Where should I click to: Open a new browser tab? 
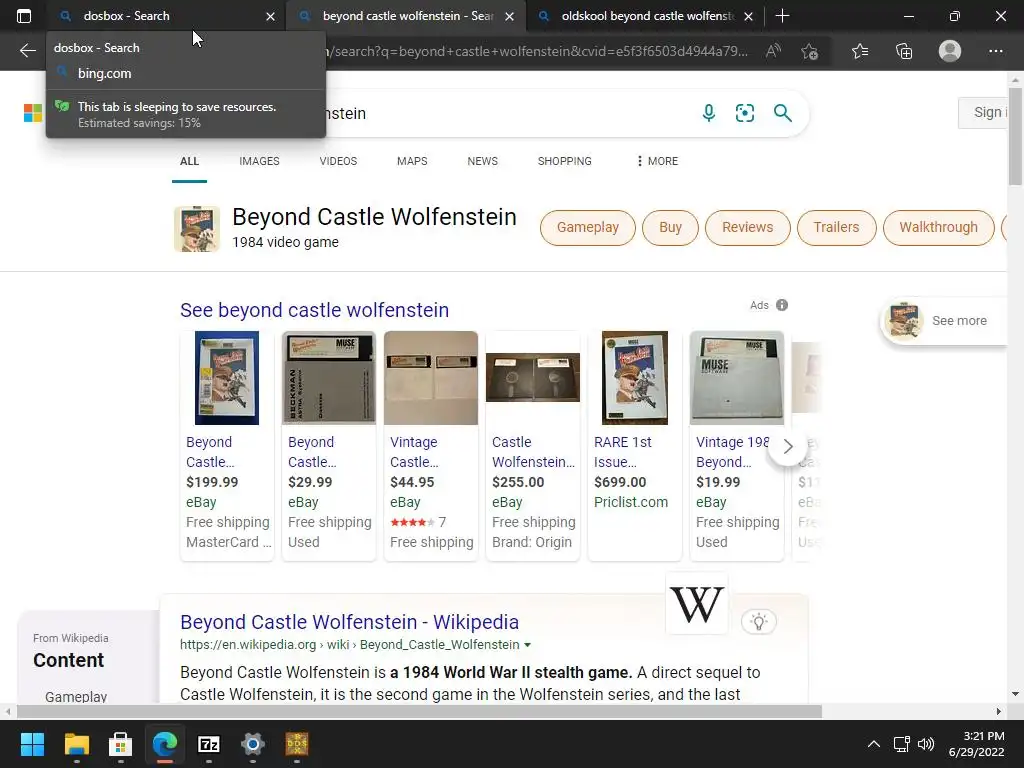(782, 16)
